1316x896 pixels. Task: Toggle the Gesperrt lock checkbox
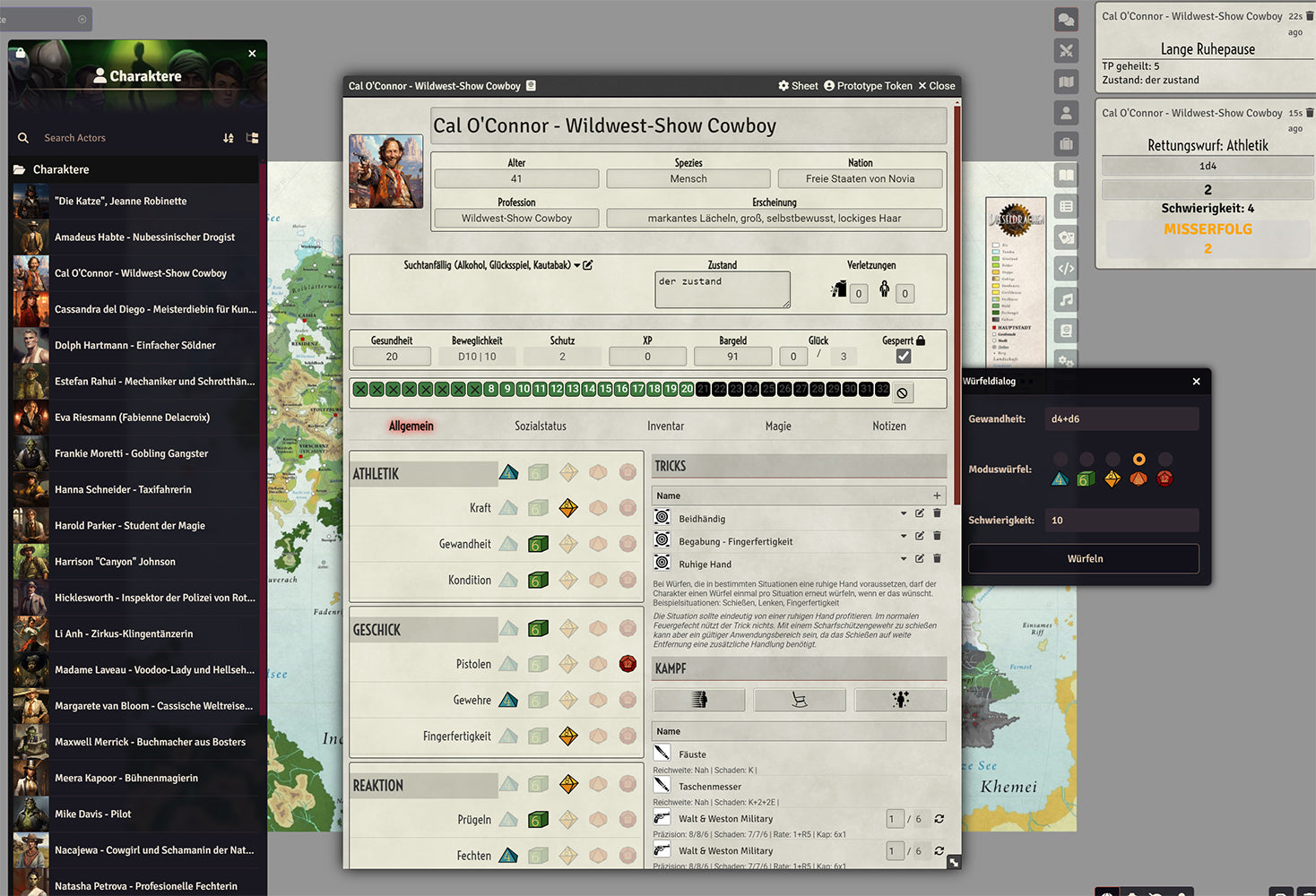click(x=904, y=357)
